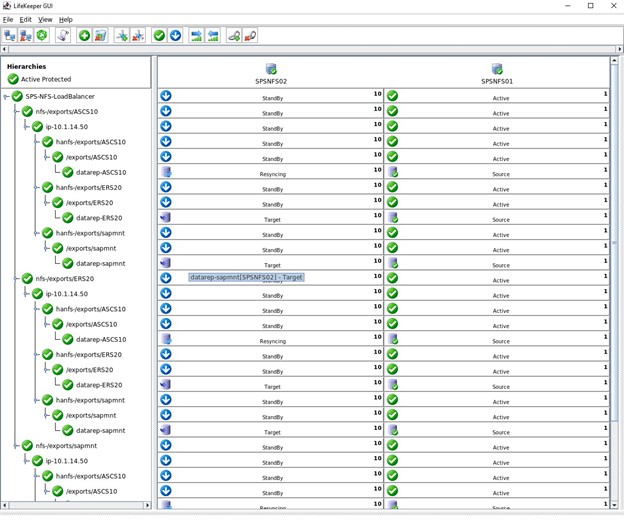The height and width of the screenshot is (524, 624).
Task: Click SPSNFS01 Active icon on SPS-NFS-LoadBalancer row
Action: click(392, 95)
